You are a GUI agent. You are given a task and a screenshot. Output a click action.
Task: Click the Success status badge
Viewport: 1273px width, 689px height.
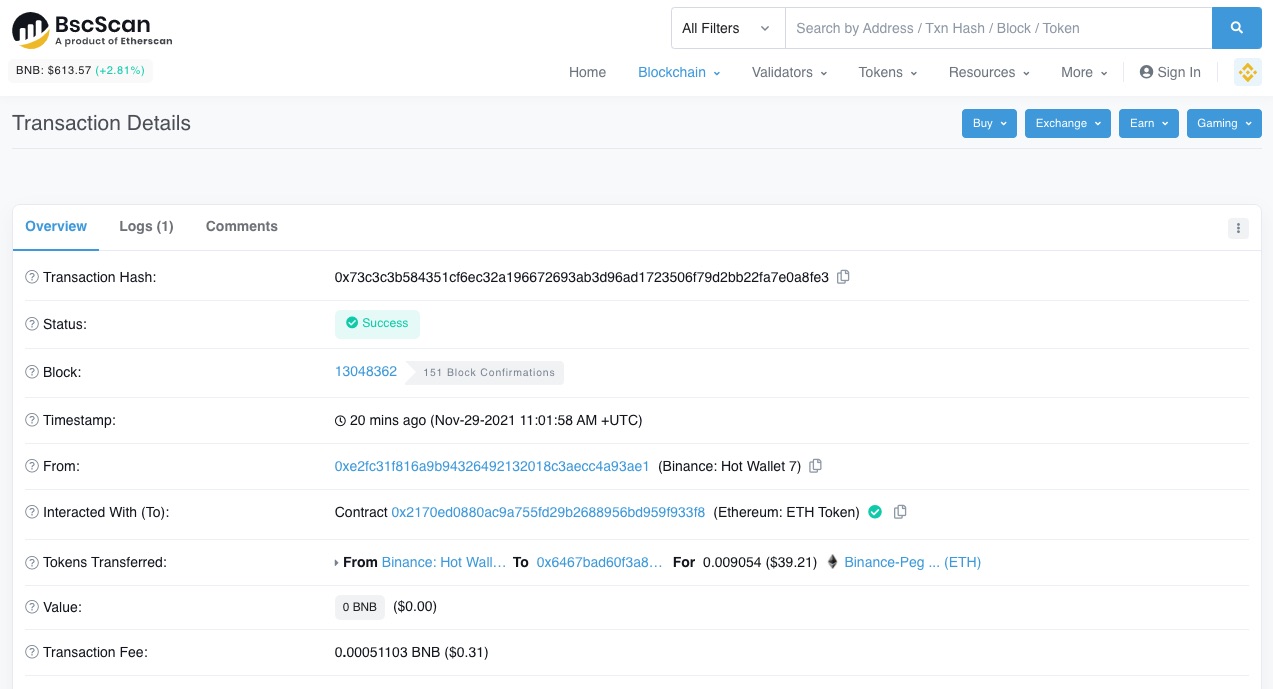[377, 324]
